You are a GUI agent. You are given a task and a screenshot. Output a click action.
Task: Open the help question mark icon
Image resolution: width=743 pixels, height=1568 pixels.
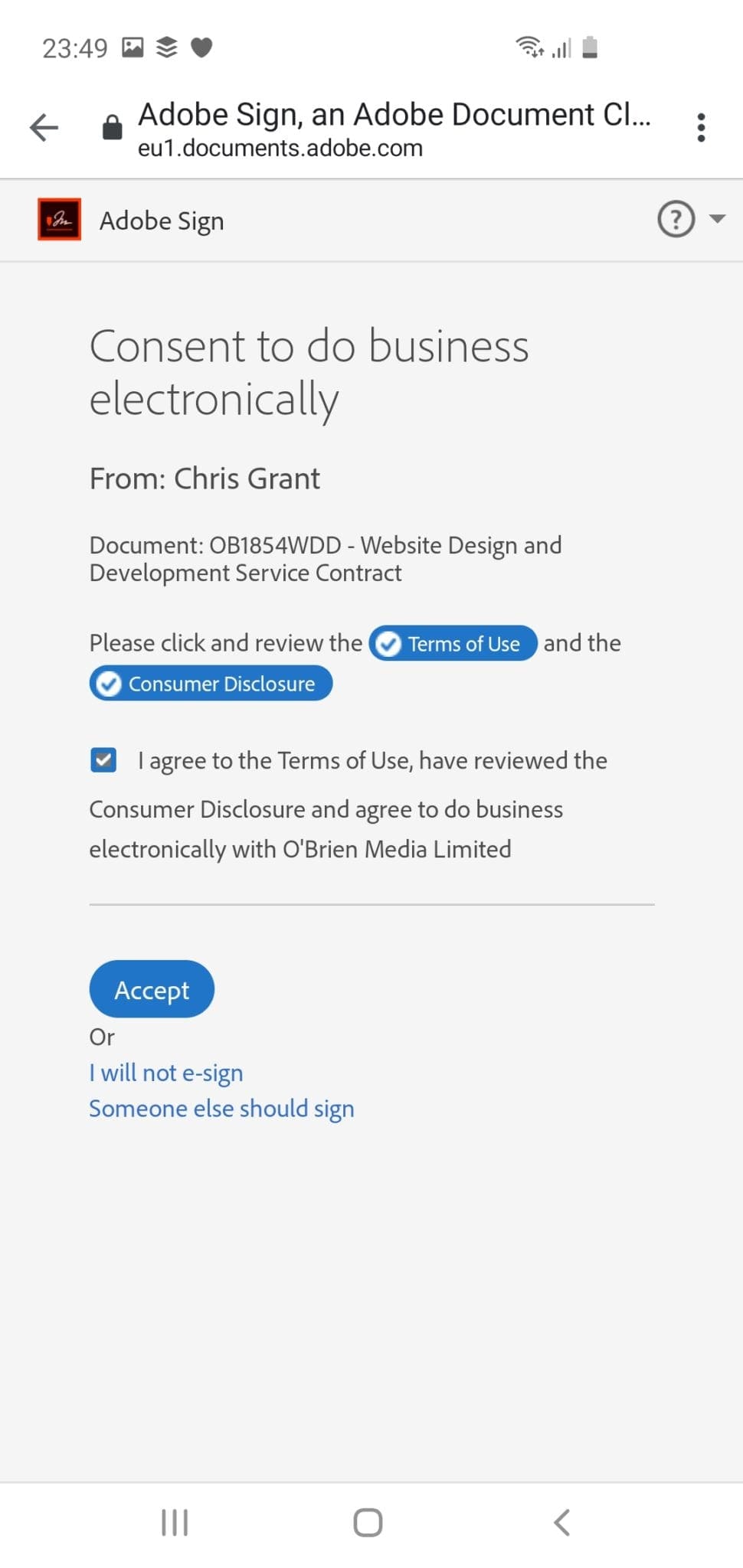675,220
